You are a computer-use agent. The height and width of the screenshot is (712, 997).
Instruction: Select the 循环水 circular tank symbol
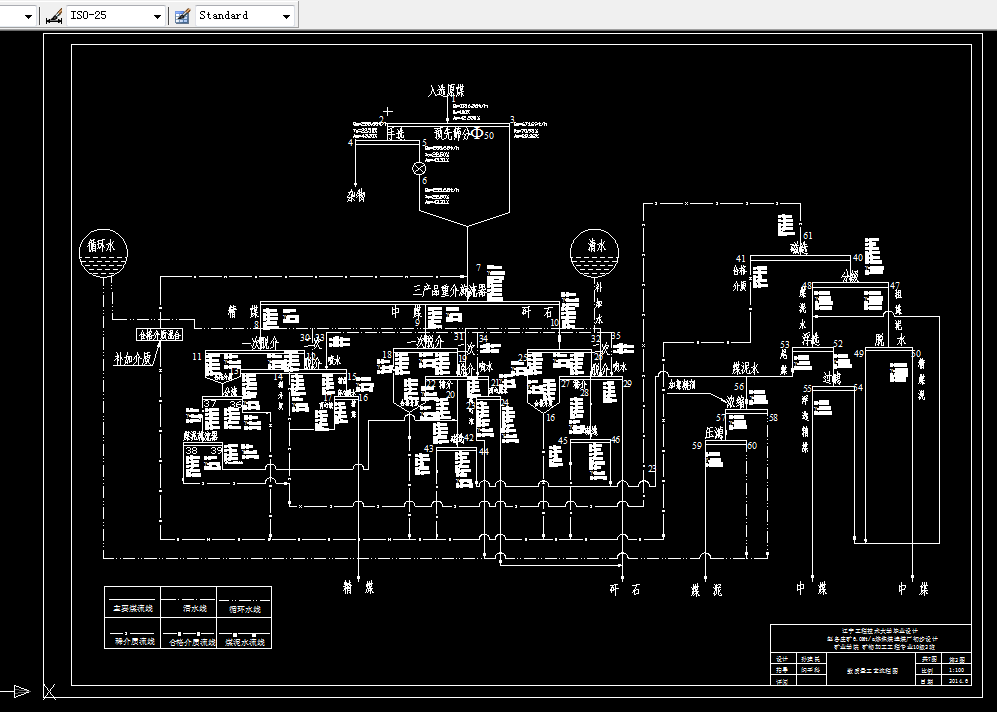[103, 253]
